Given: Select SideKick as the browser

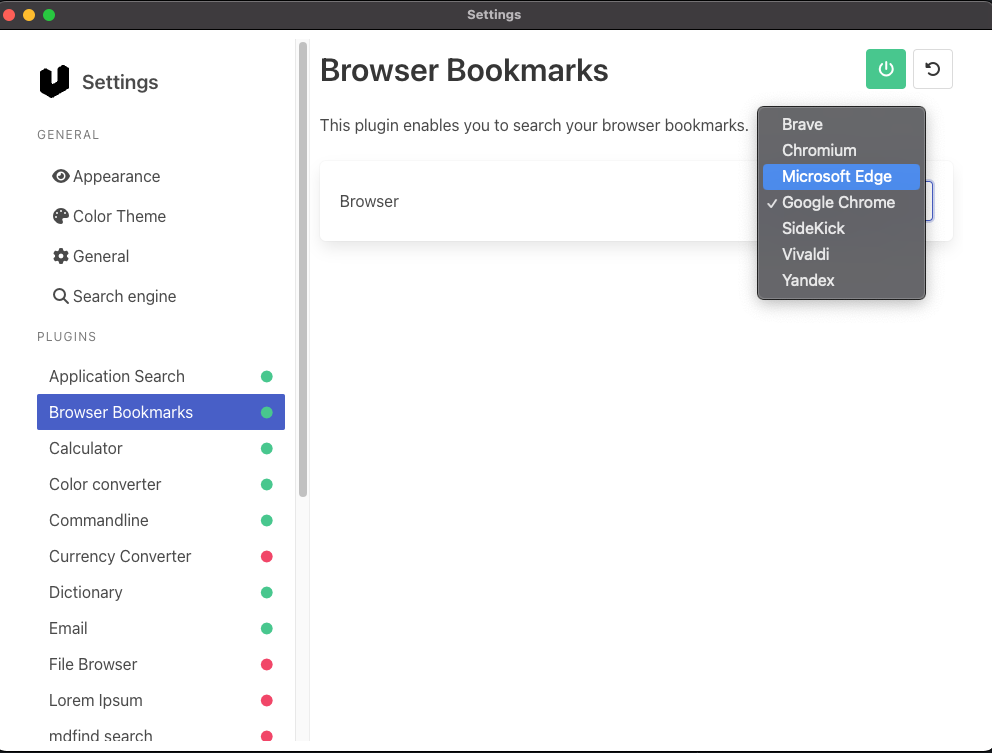Looking at the screenshot, I should coord(841,228).
